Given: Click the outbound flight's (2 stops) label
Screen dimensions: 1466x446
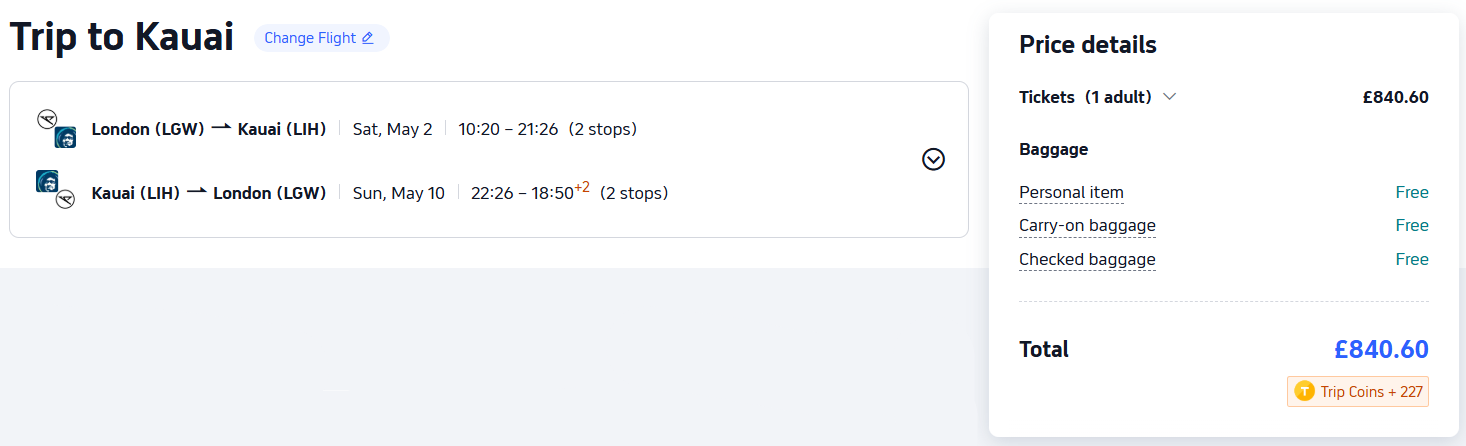Looking at the screenshot, I should point(603,129).
